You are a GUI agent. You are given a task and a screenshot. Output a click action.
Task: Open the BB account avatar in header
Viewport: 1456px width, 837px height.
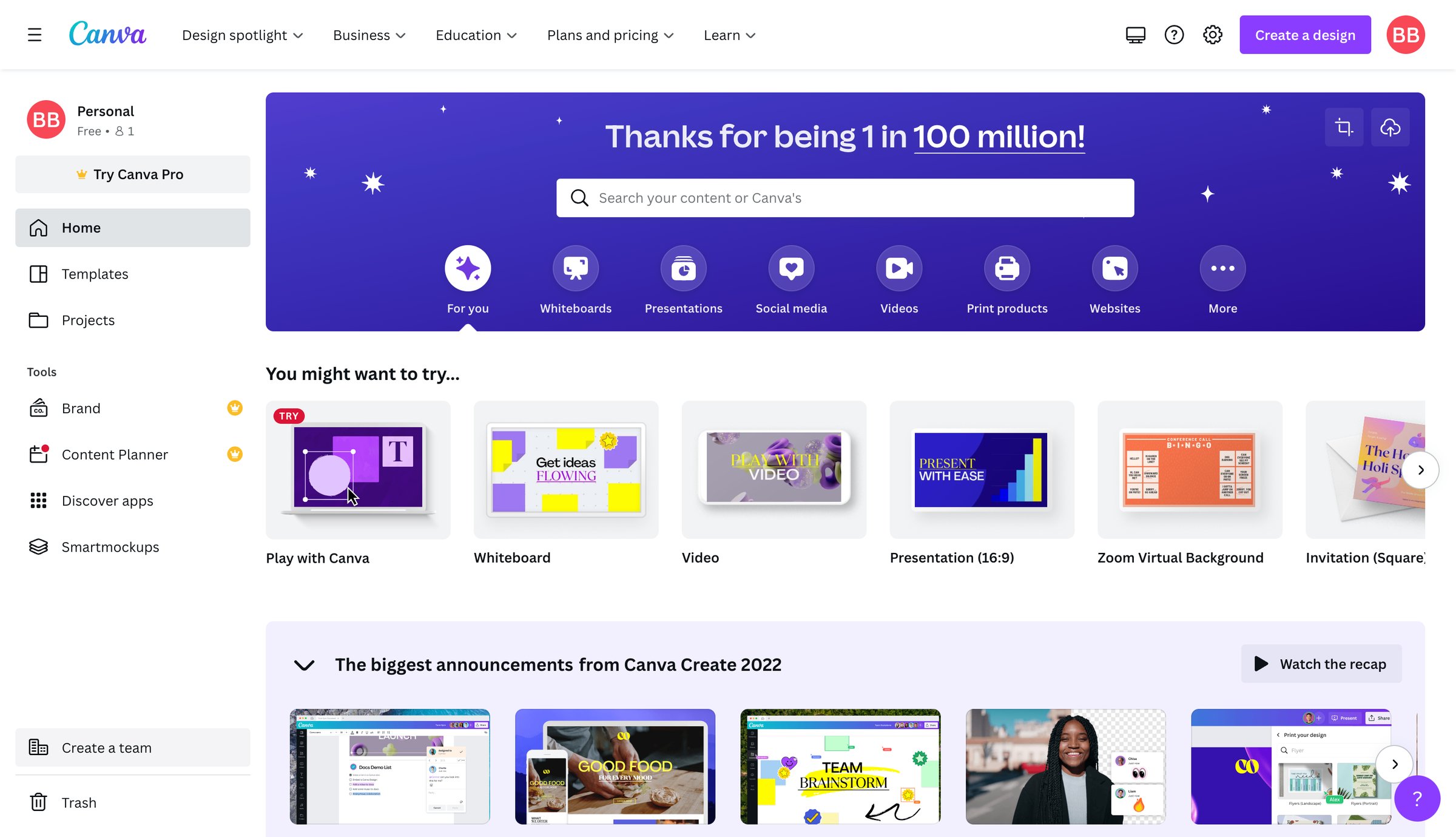pyautogui.click(x=1405, y=35)
